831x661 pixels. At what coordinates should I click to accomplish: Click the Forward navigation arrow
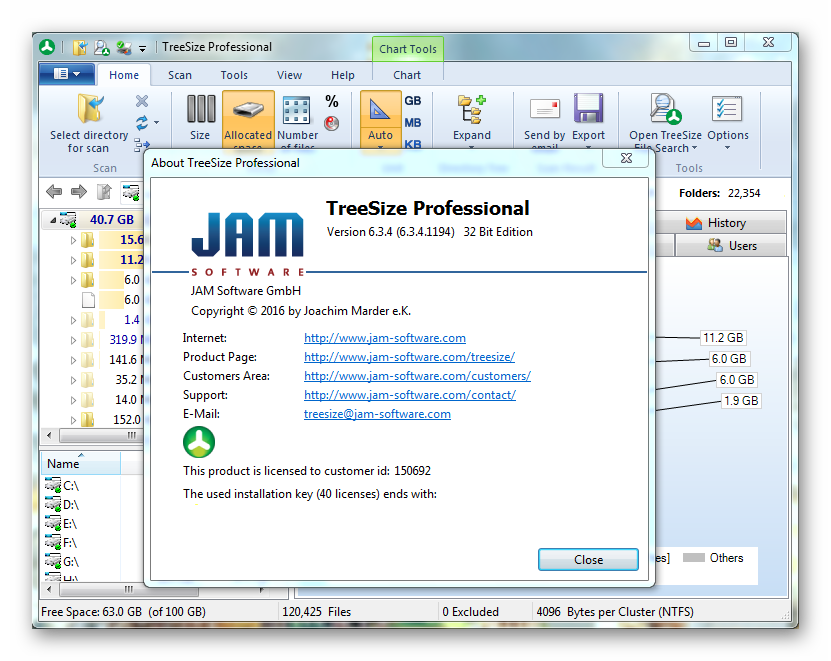tap(79, 191)
